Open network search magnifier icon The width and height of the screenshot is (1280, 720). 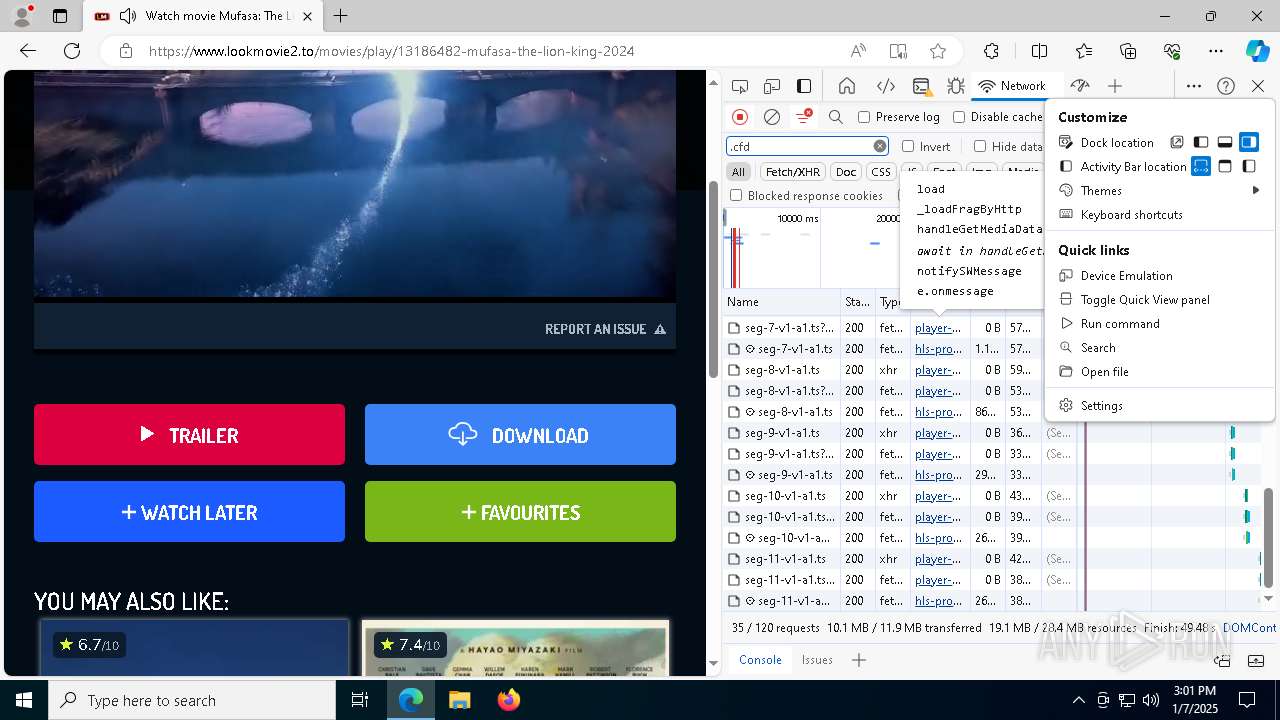point(836,117)
